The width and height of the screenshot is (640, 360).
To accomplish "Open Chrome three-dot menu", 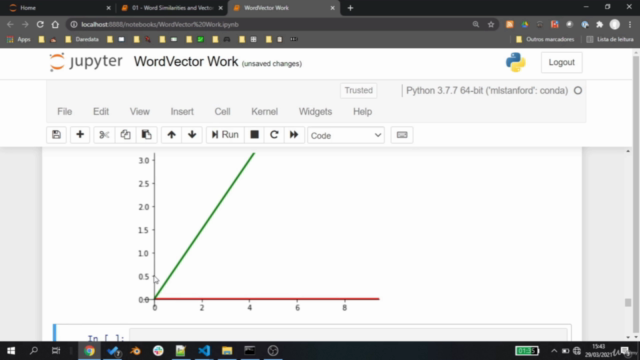I will [631, 24].
